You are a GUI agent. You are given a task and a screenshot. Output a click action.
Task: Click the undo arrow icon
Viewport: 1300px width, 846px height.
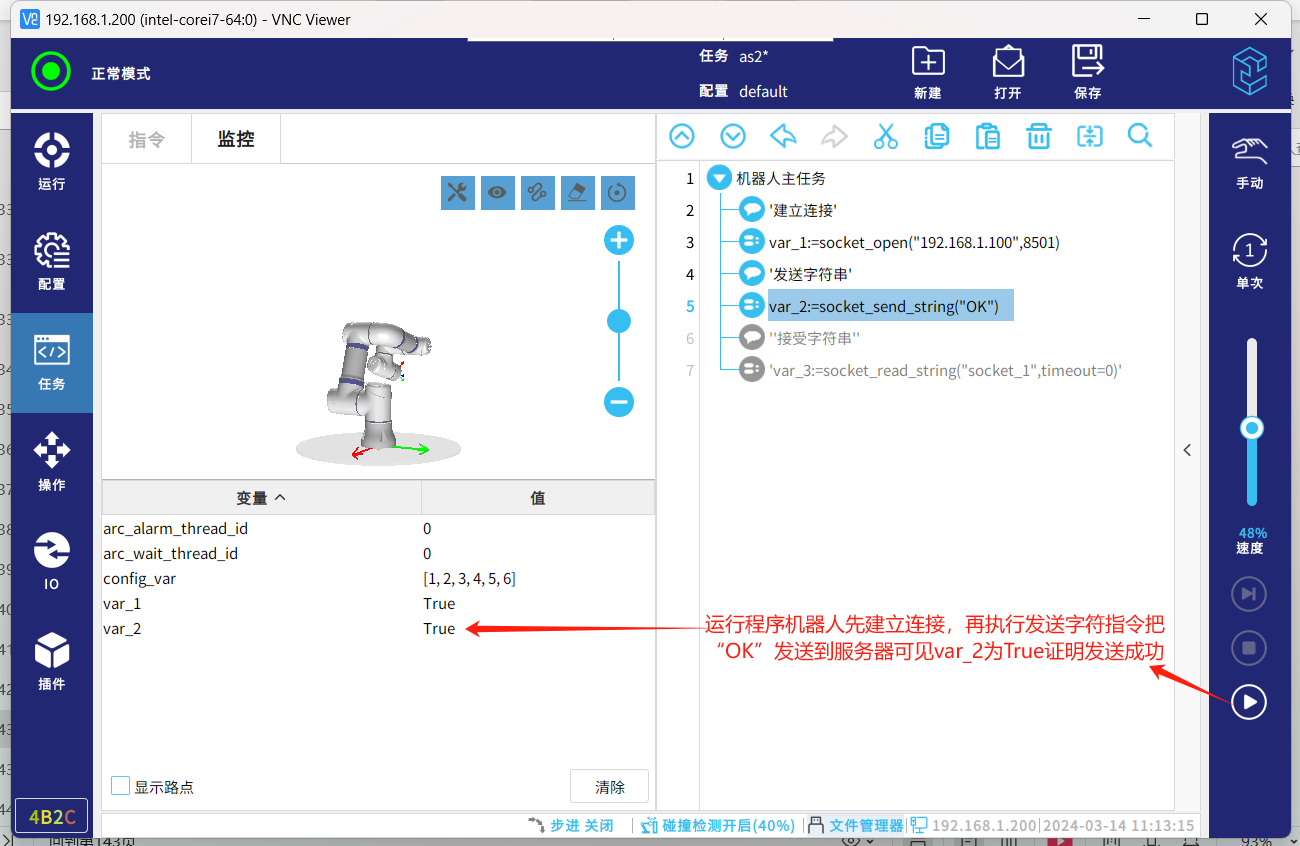783,137
